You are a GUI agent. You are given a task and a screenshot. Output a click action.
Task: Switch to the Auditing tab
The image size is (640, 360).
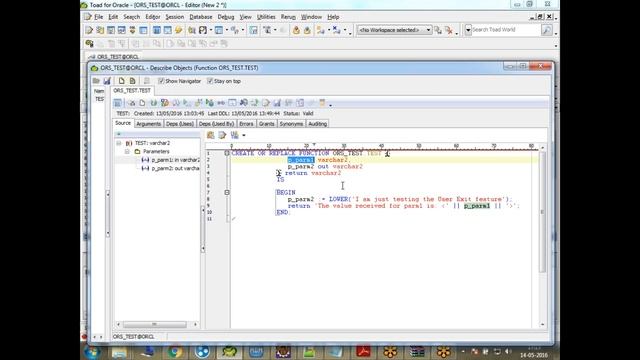pos(317,124)
